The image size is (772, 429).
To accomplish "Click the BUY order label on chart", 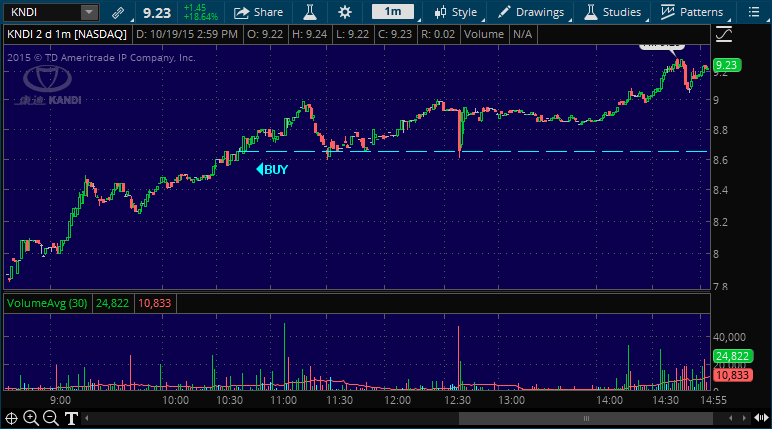I will [272, 169].
